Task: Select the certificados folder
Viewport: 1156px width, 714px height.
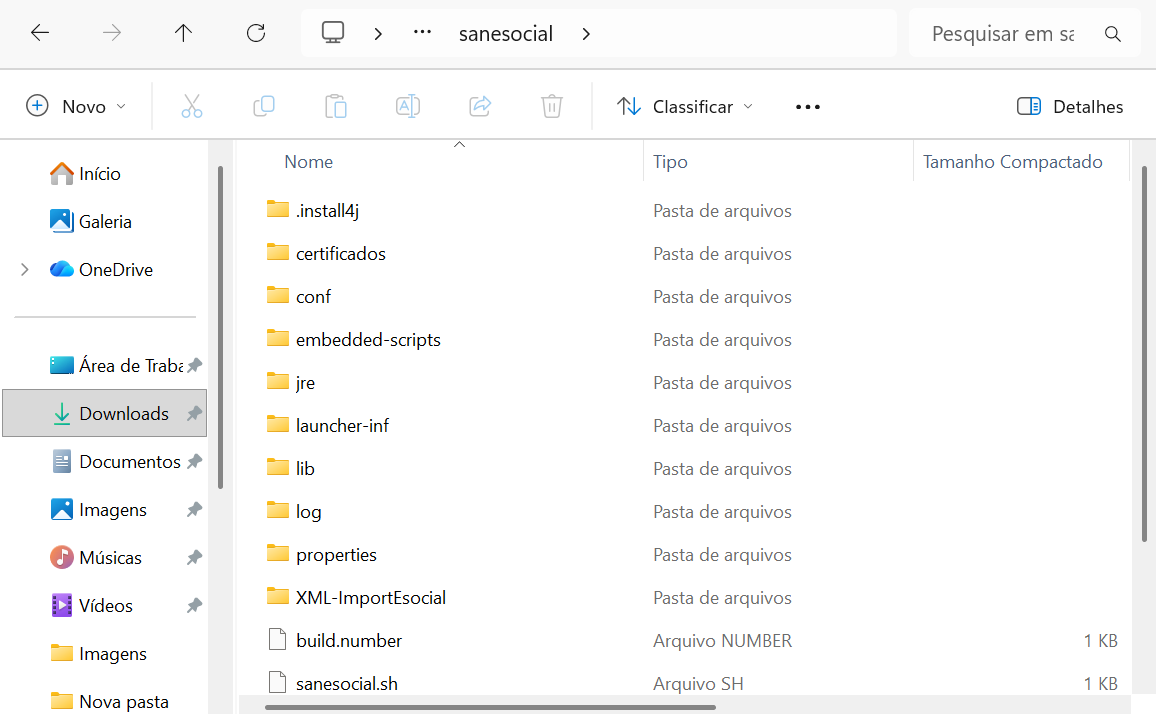Action: pos(341,253)
